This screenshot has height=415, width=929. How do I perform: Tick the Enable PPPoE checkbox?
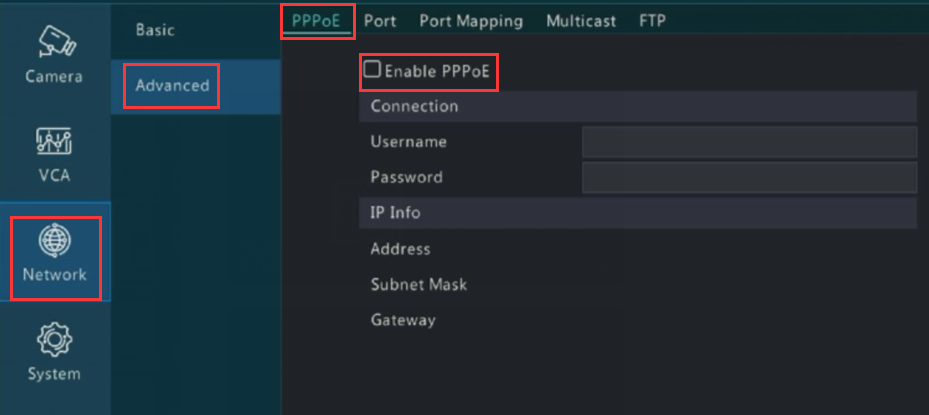372,70
